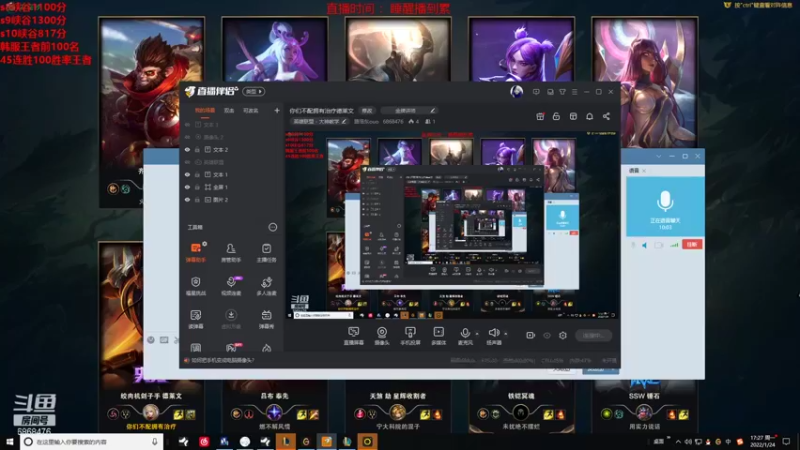Open the 弹幕秀 tool
Screen dimensions: 800x450
click(x=266, y=319)
